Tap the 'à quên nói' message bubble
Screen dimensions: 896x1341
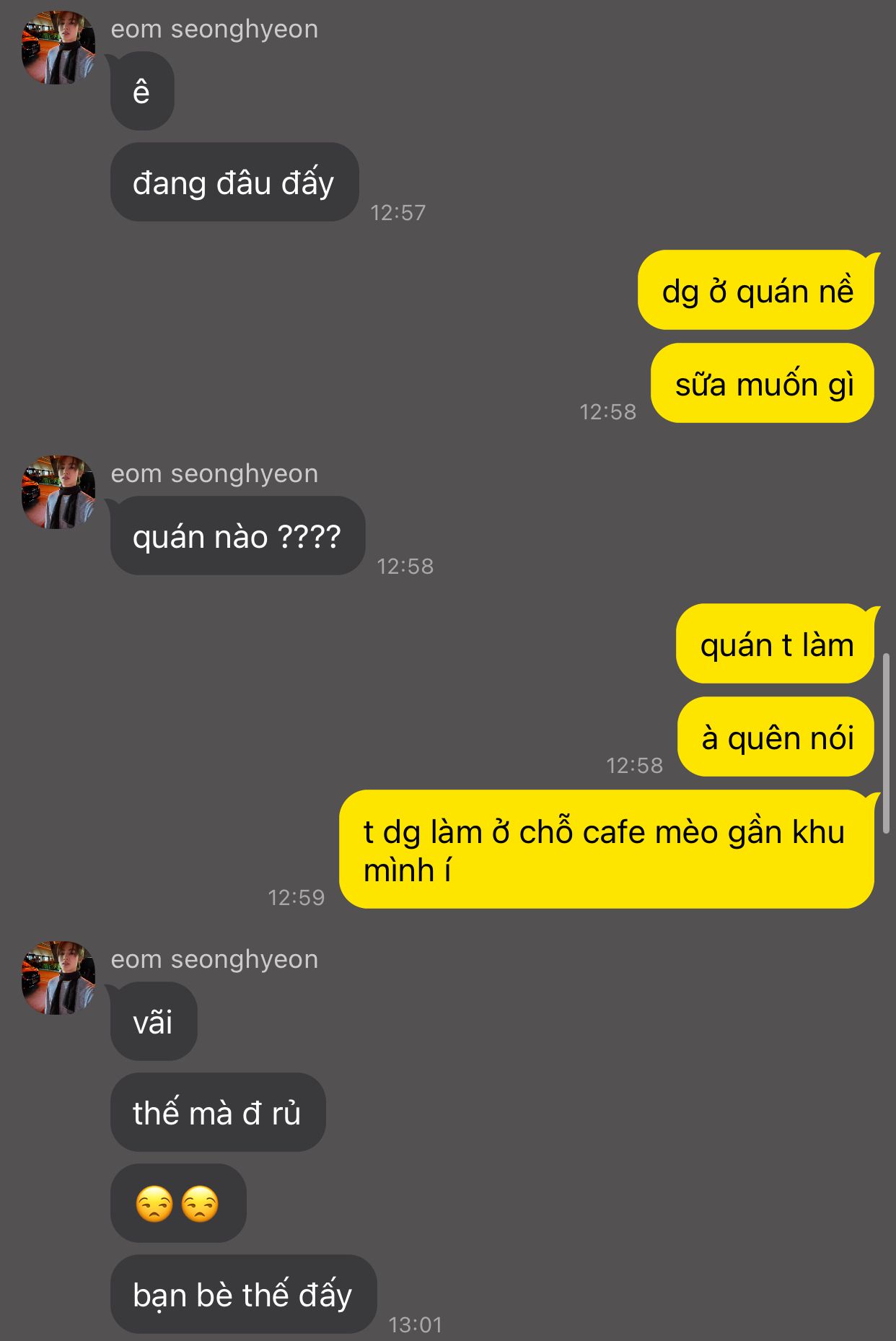[776, 737]
